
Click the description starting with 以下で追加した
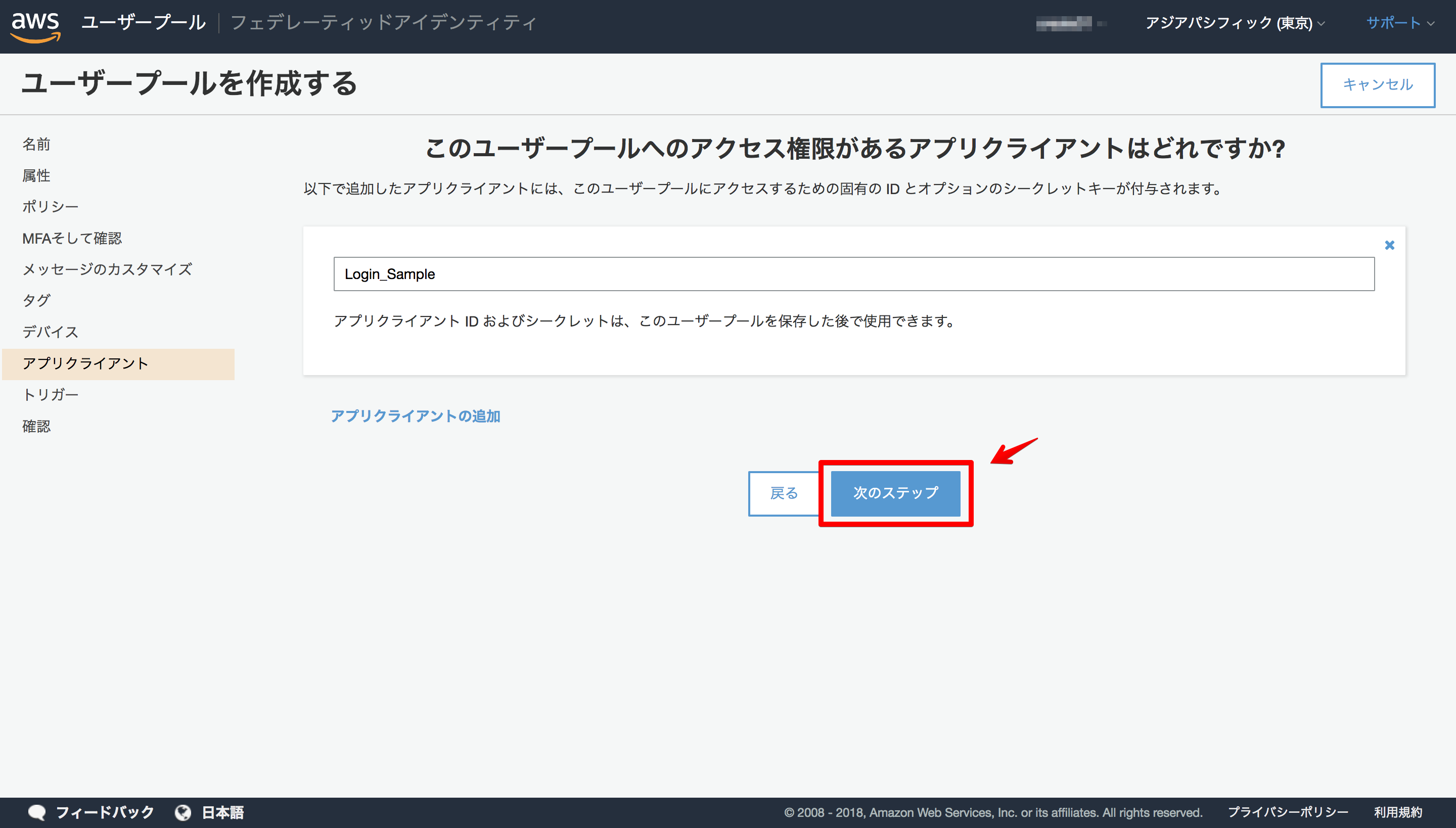pos(763,188)
